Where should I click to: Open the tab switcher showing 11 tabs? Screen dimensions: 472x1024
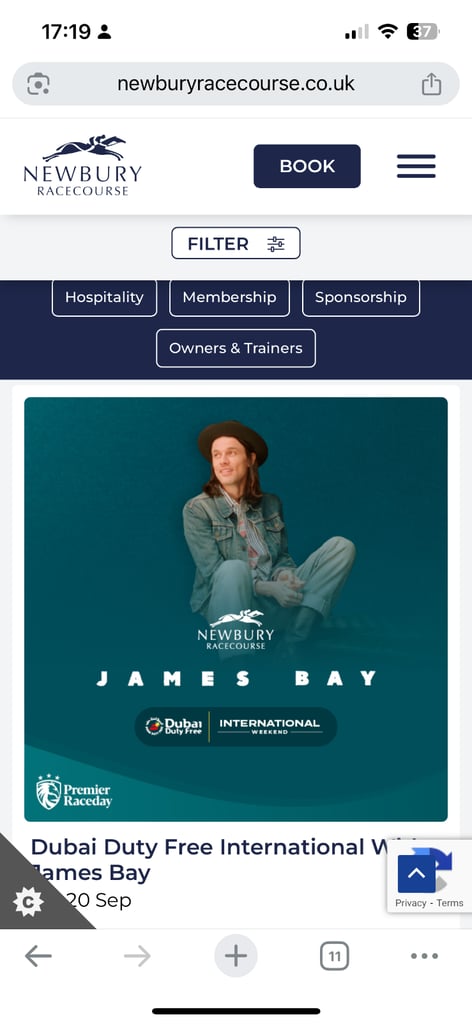point(334,957)
